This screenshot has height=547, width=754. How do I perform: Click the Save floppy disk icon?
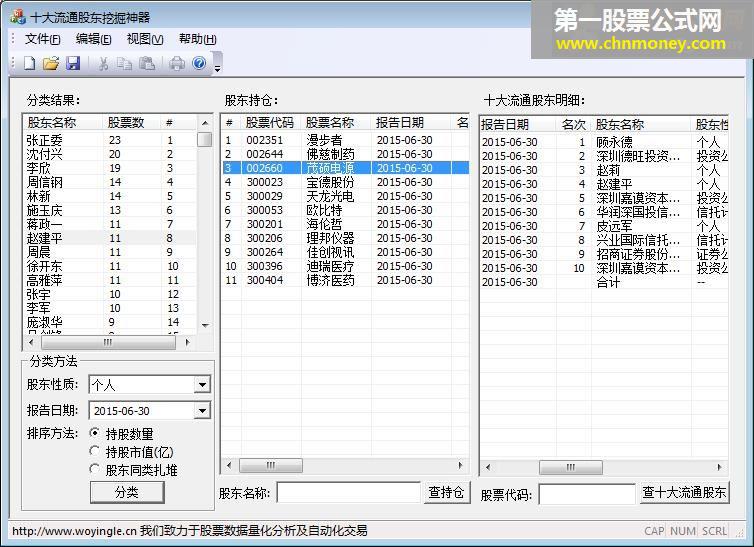(73, 63)
